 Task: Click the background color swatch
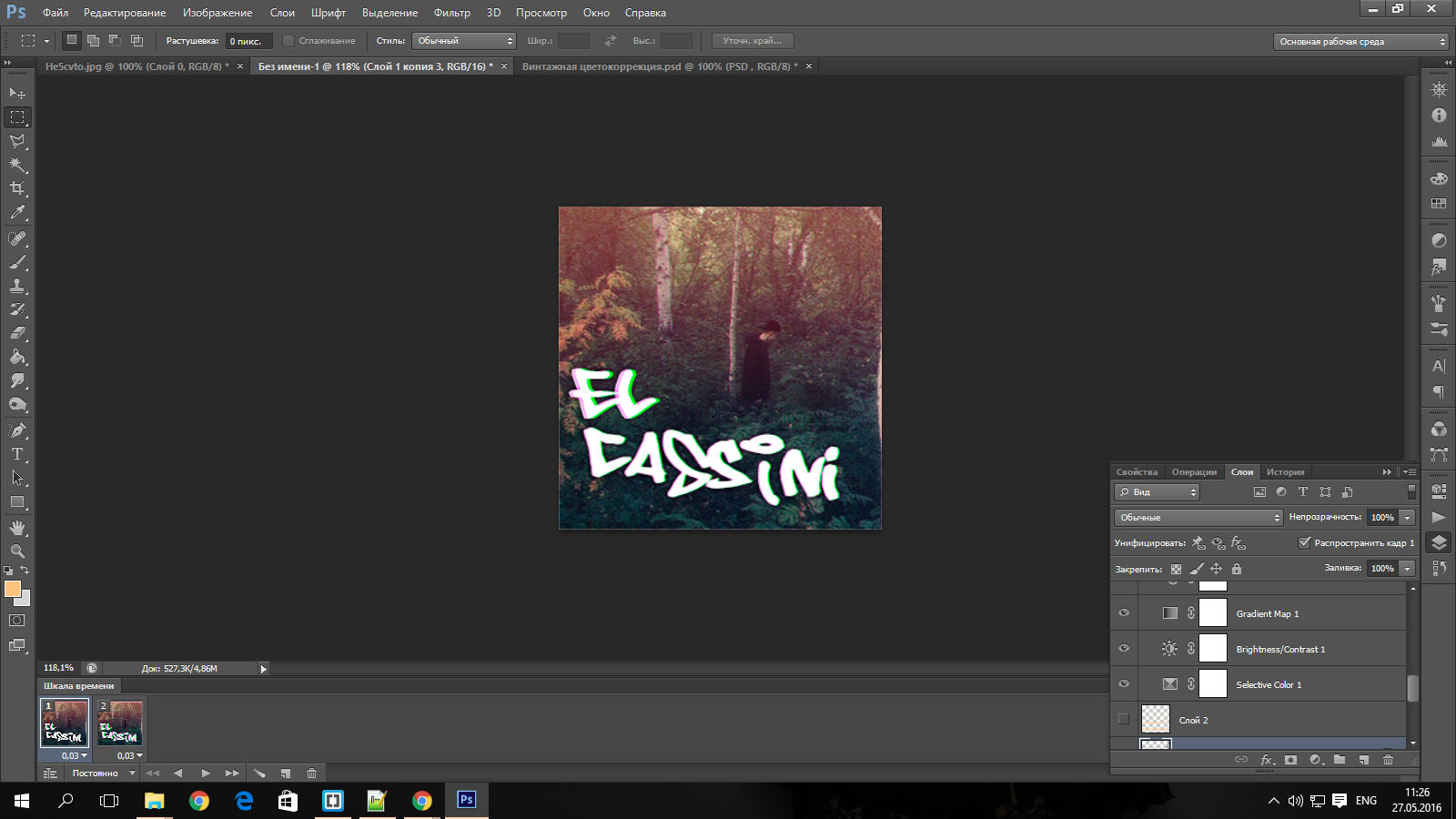[x=25, y=601]
